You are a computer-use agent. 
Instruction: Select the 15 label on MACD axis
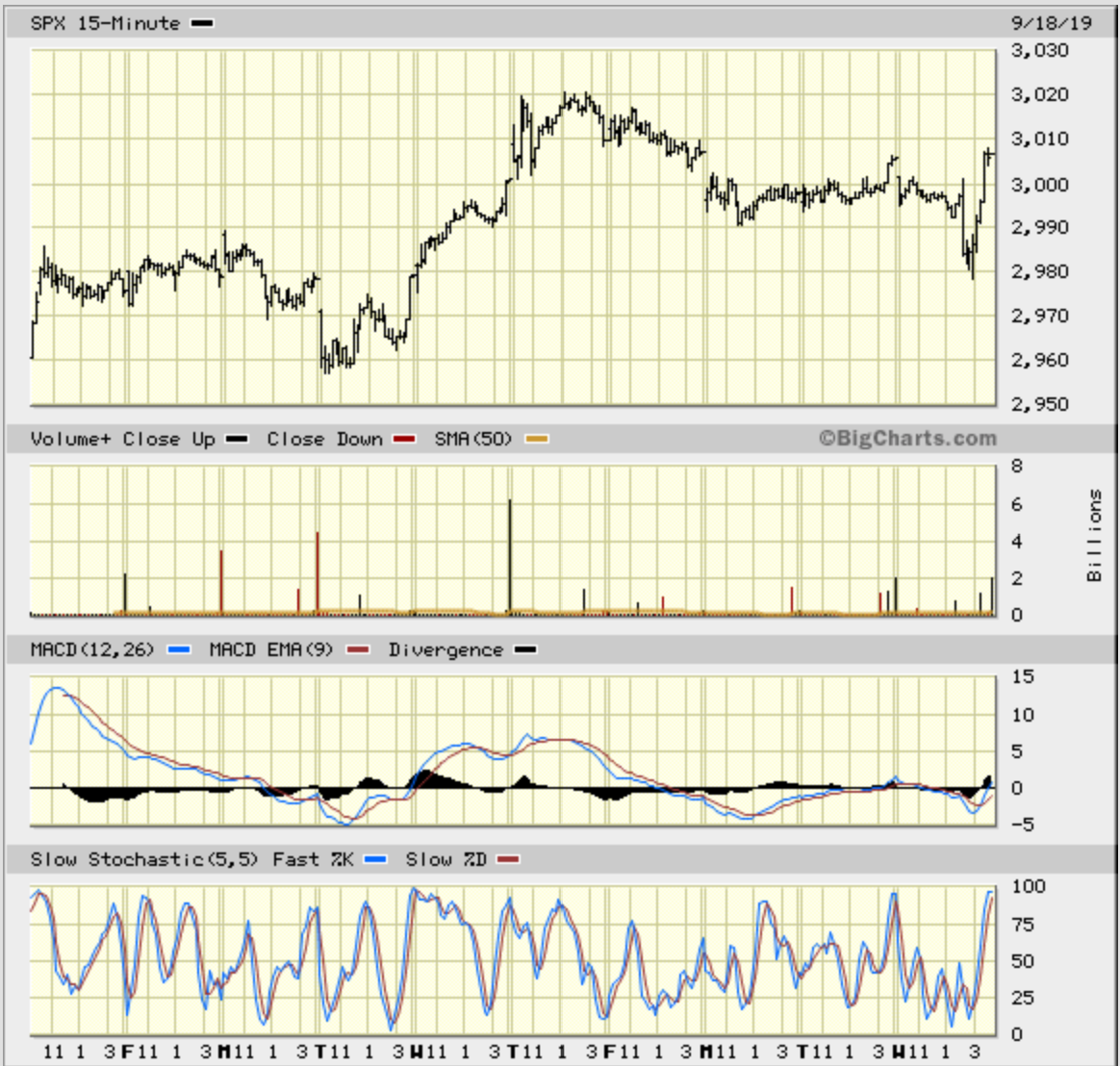point(1022,677)
